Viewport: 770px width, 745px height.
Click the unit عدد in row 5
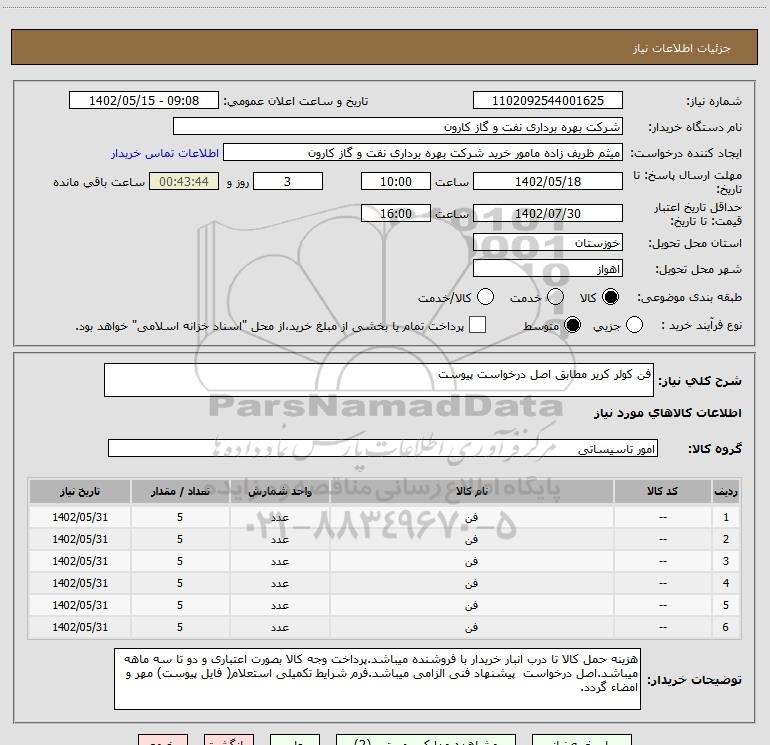pos(280,605)
